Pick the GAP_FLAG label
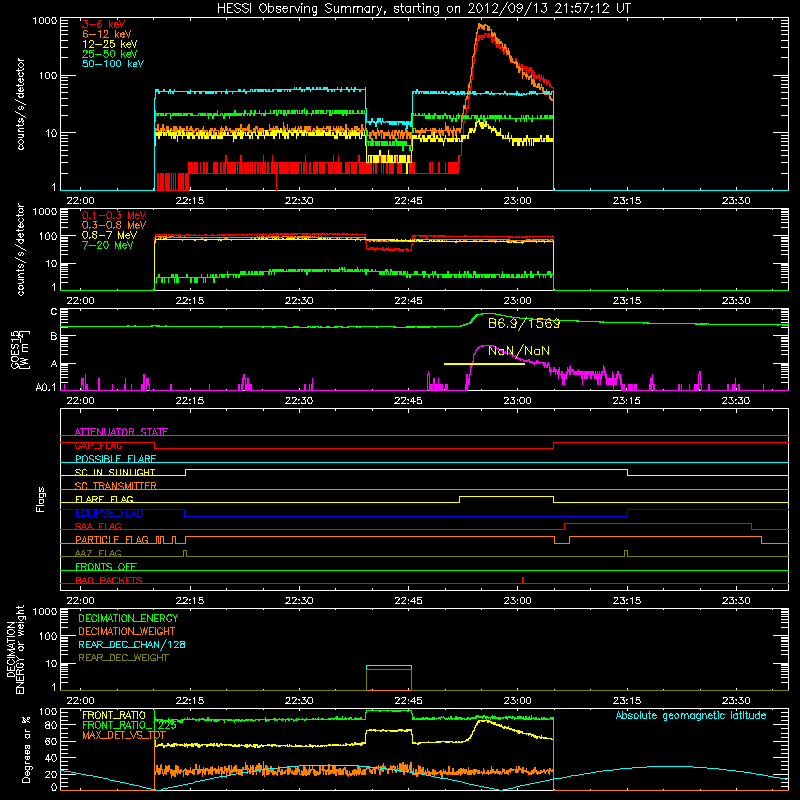The width and height of the screenshot is (800, 800). (98, 445)
